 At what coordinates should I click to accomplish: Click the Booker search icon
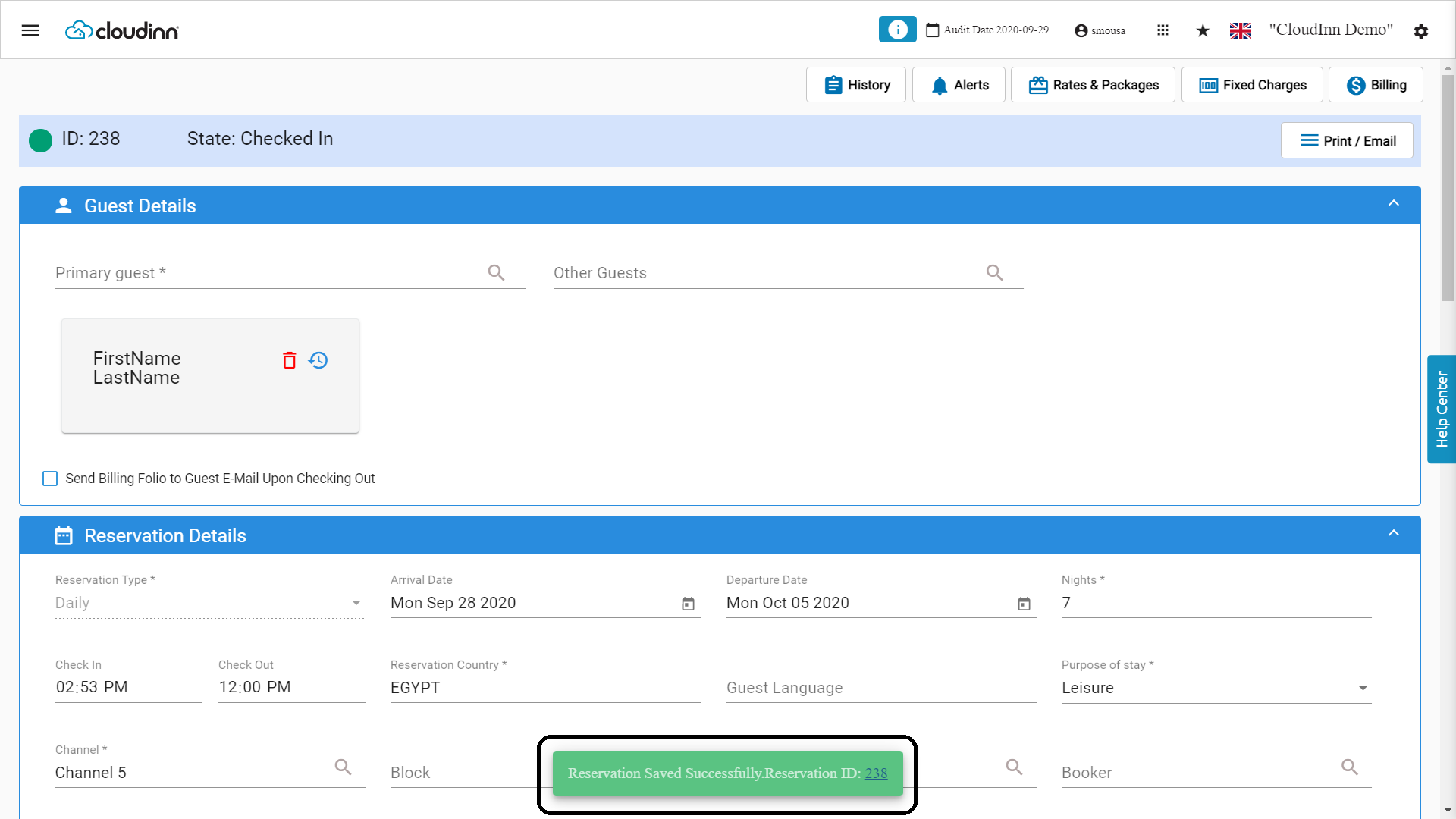tap(1350, 767)
